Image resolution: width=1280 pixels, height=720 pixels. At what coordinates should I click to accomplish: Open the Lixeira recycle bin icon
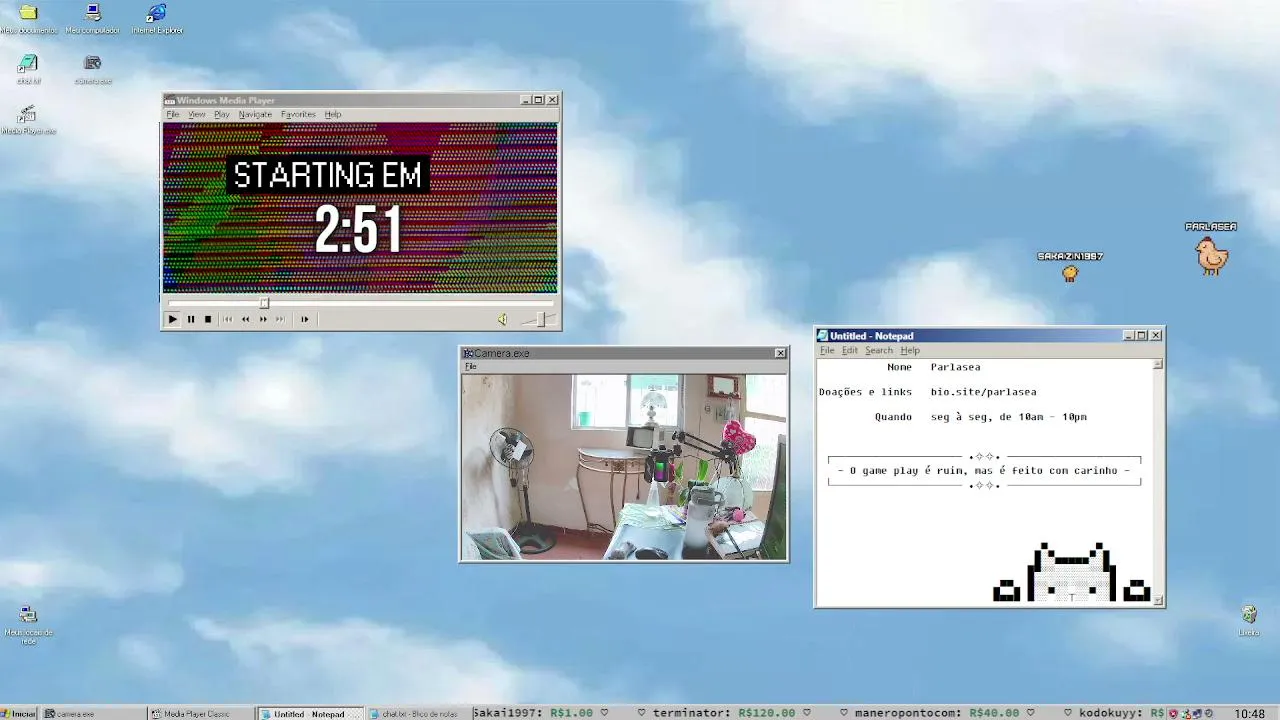tap(1249, 620)
